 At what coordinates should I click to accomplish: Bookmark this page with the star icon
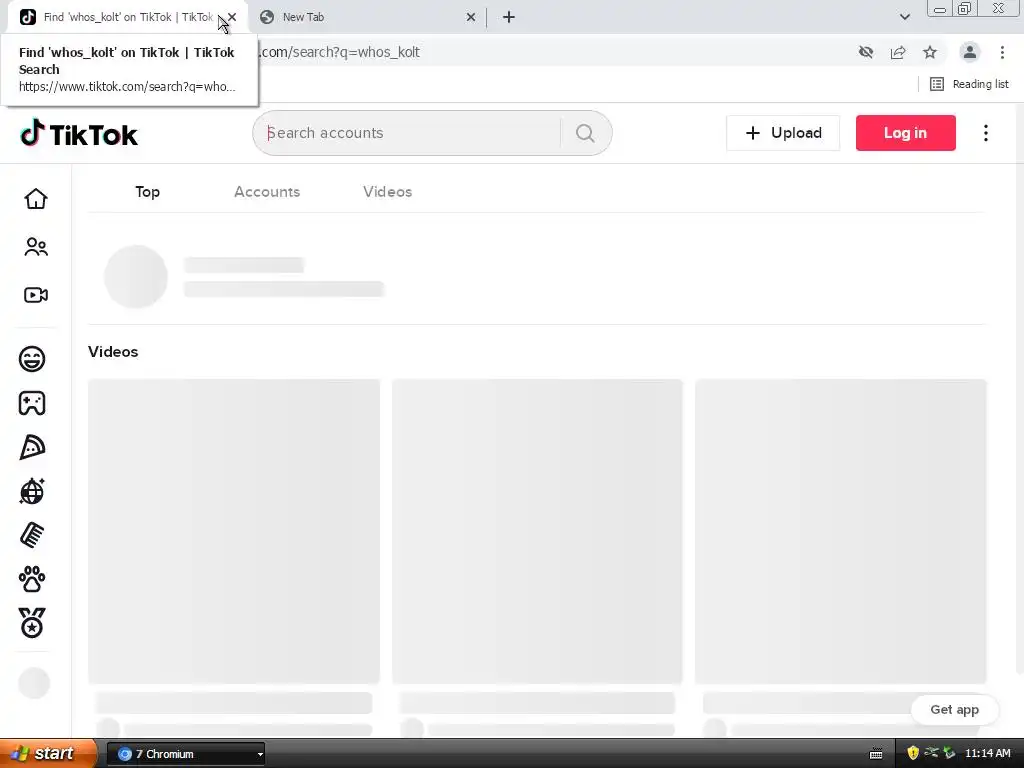click(930, 52)
